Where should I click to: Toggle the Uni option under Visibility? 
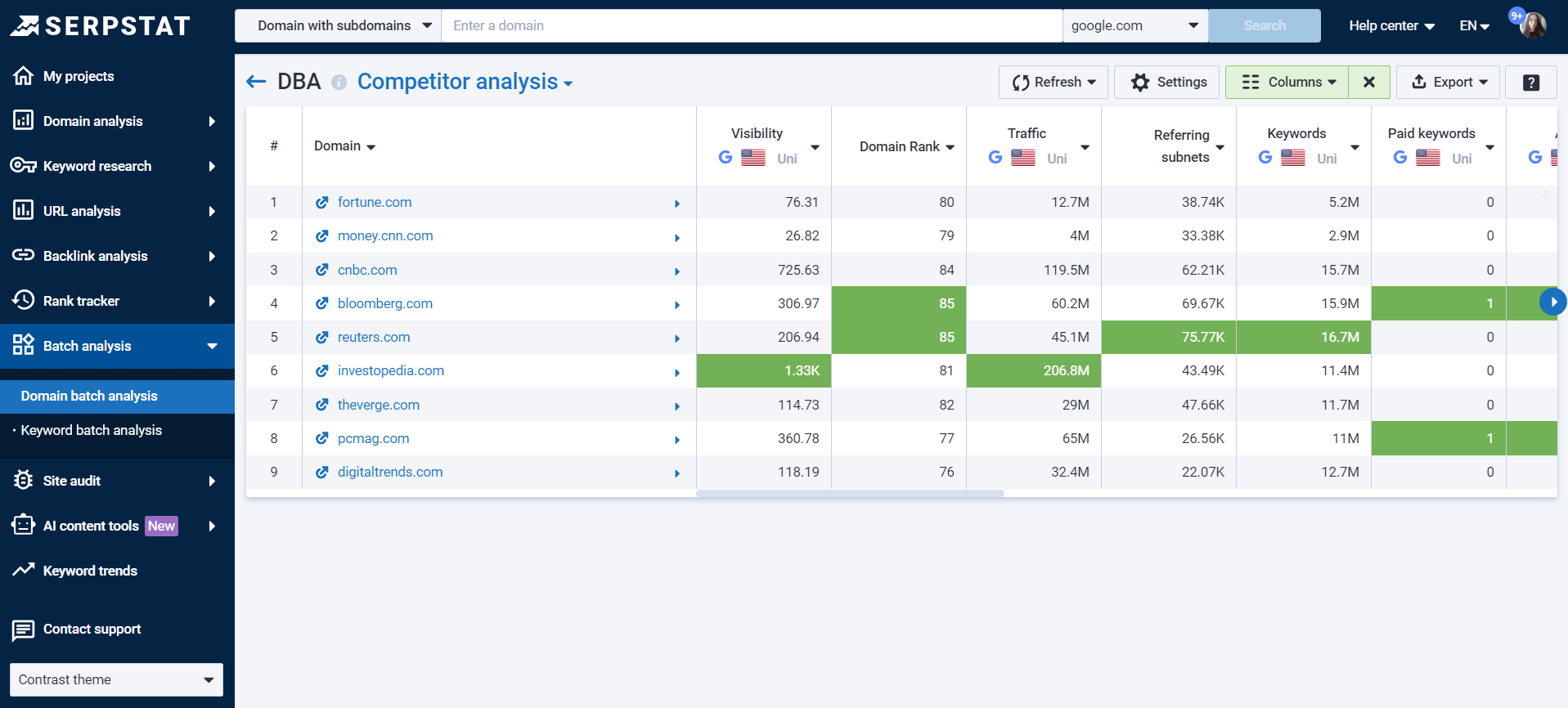[x=786, y=159]
